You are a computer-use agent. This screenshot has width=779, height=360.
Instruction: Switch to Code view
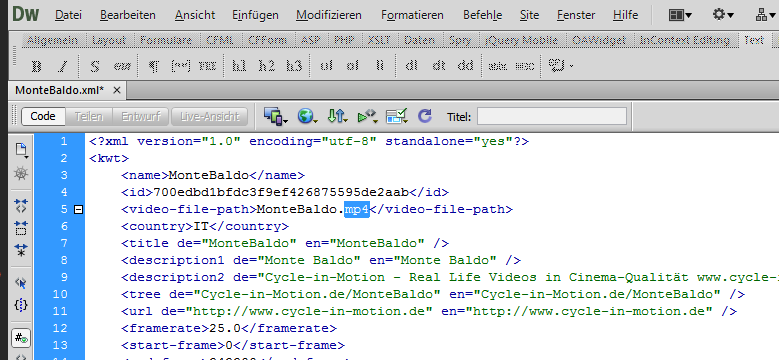point(43,116)
